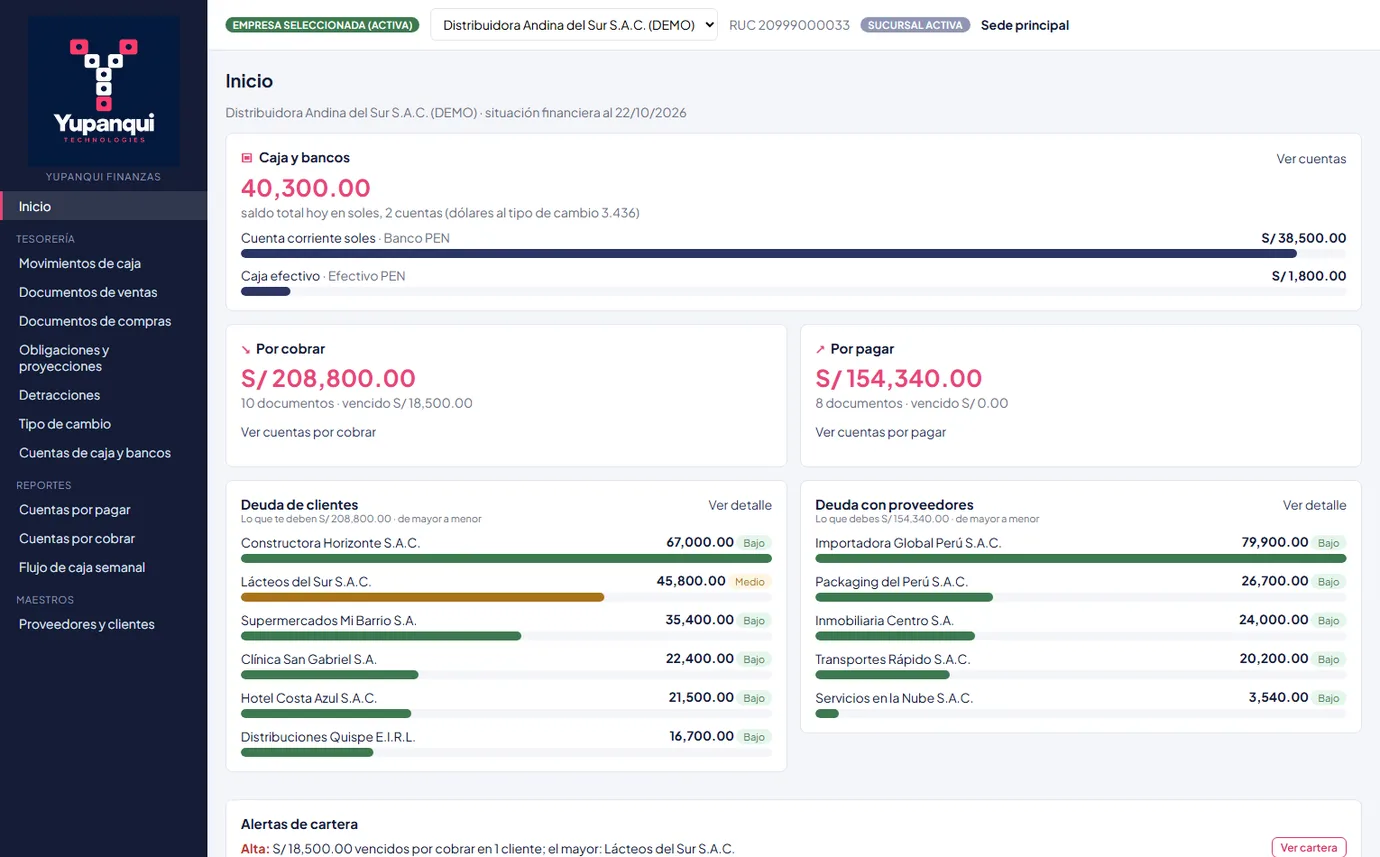
Task: Click the Yupanqui Technologies logo
Action: tap(103, 90)
